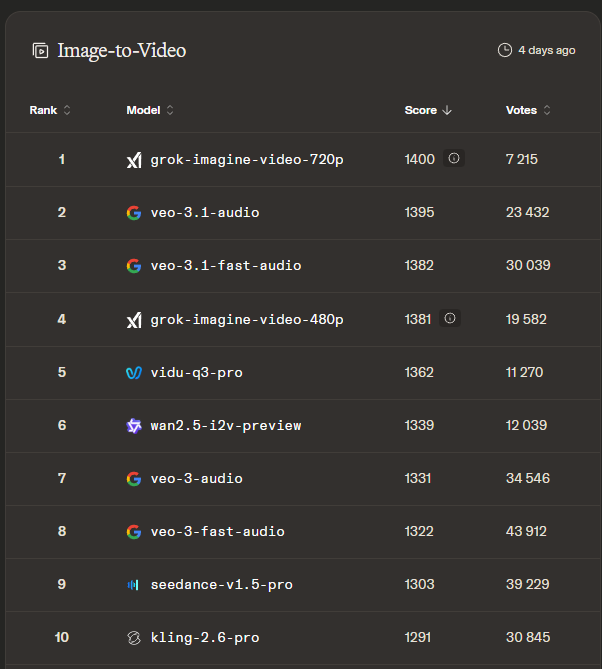The height and width of the screenshot is (669, 602).
Task: Click the Image-to-Video leaderboard icon
Action: (40, 50)
